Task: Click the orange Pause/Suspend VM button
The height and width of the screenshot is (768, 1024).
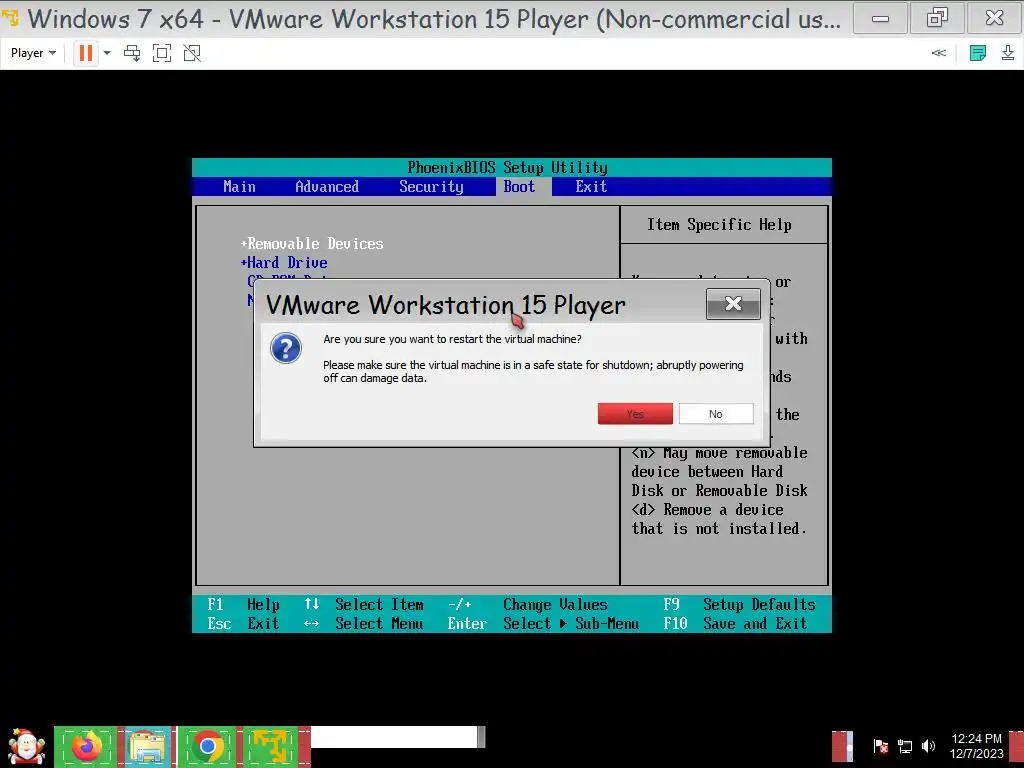Action: [86, 53]
